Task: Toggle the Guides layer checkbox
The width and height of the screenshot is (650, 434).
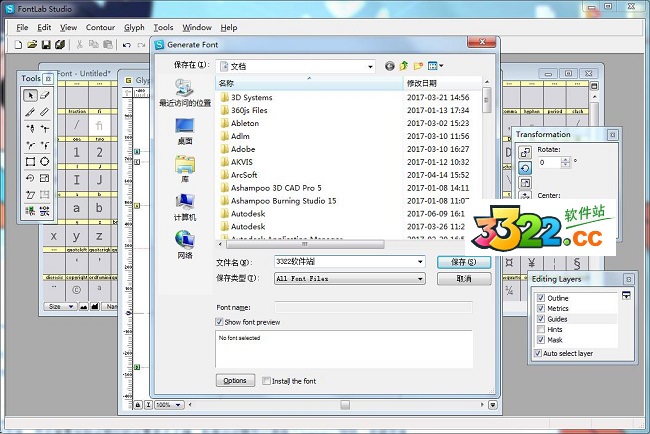Action: pyautogui.click(x=541, y=319)
